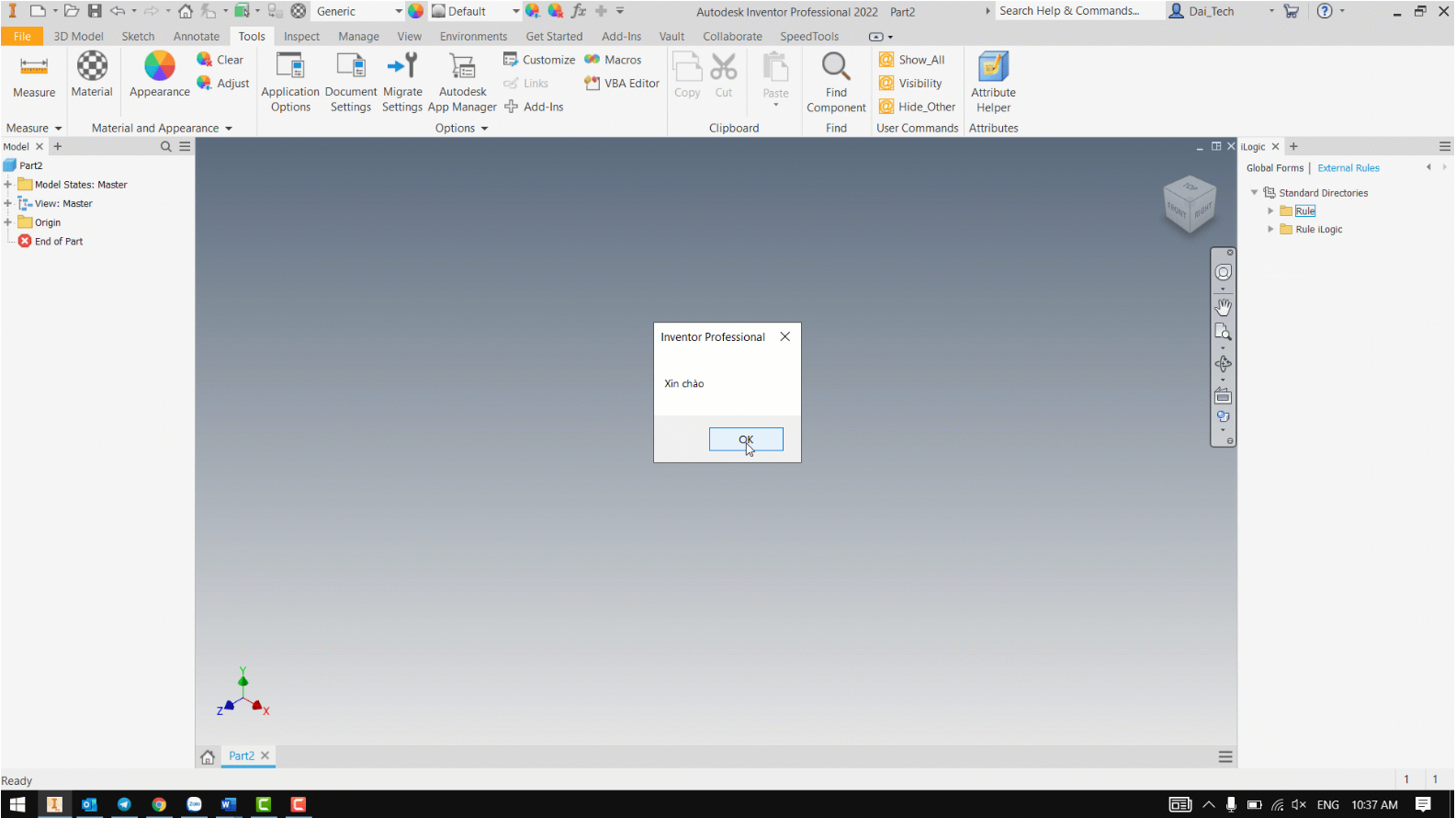
Task: Launch the VBA Editor
Action: click(x=622, y=84)
